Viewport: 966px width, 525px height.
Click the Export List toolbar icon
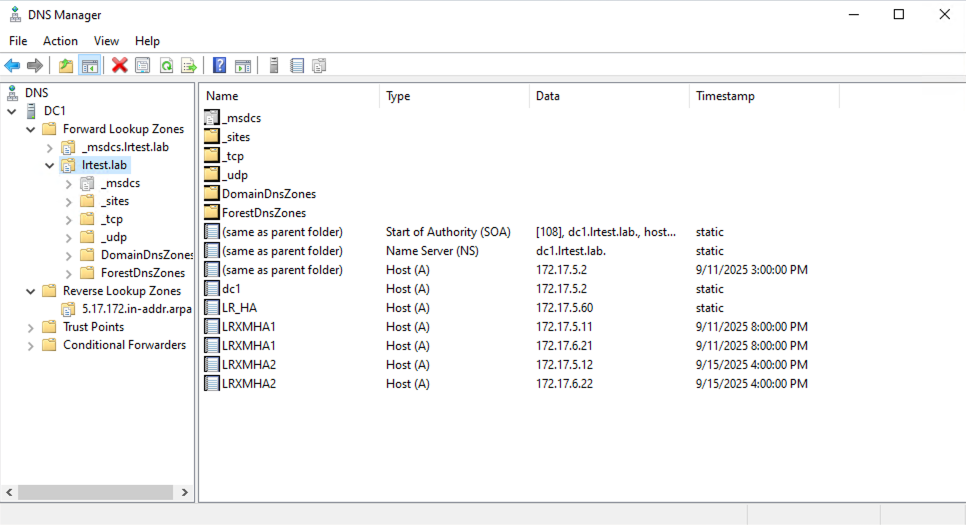tap(188, 66)
